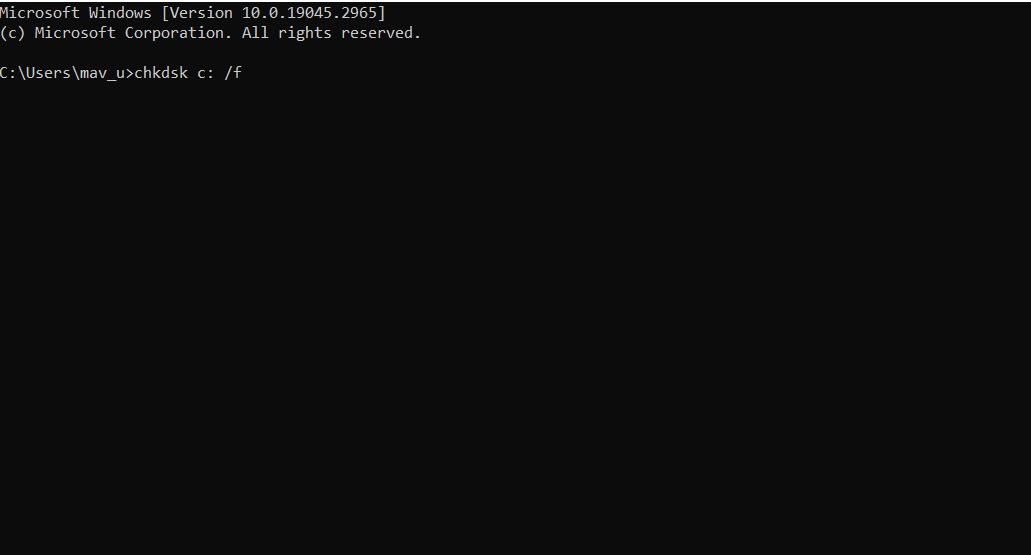Click the word "Windows" in the banner
The image size is (1031, 555).
[120, 12]
